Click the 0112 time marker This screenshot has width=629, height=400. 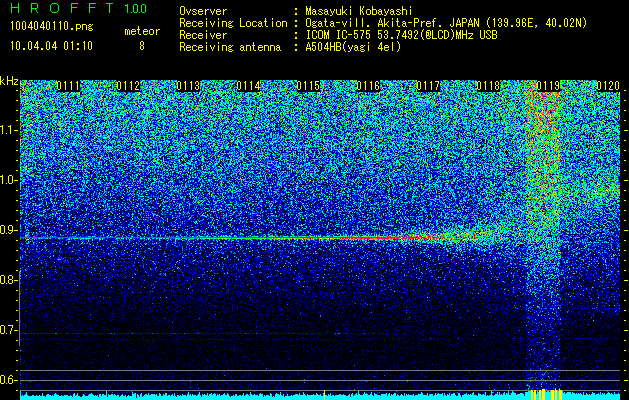point(128,86)
